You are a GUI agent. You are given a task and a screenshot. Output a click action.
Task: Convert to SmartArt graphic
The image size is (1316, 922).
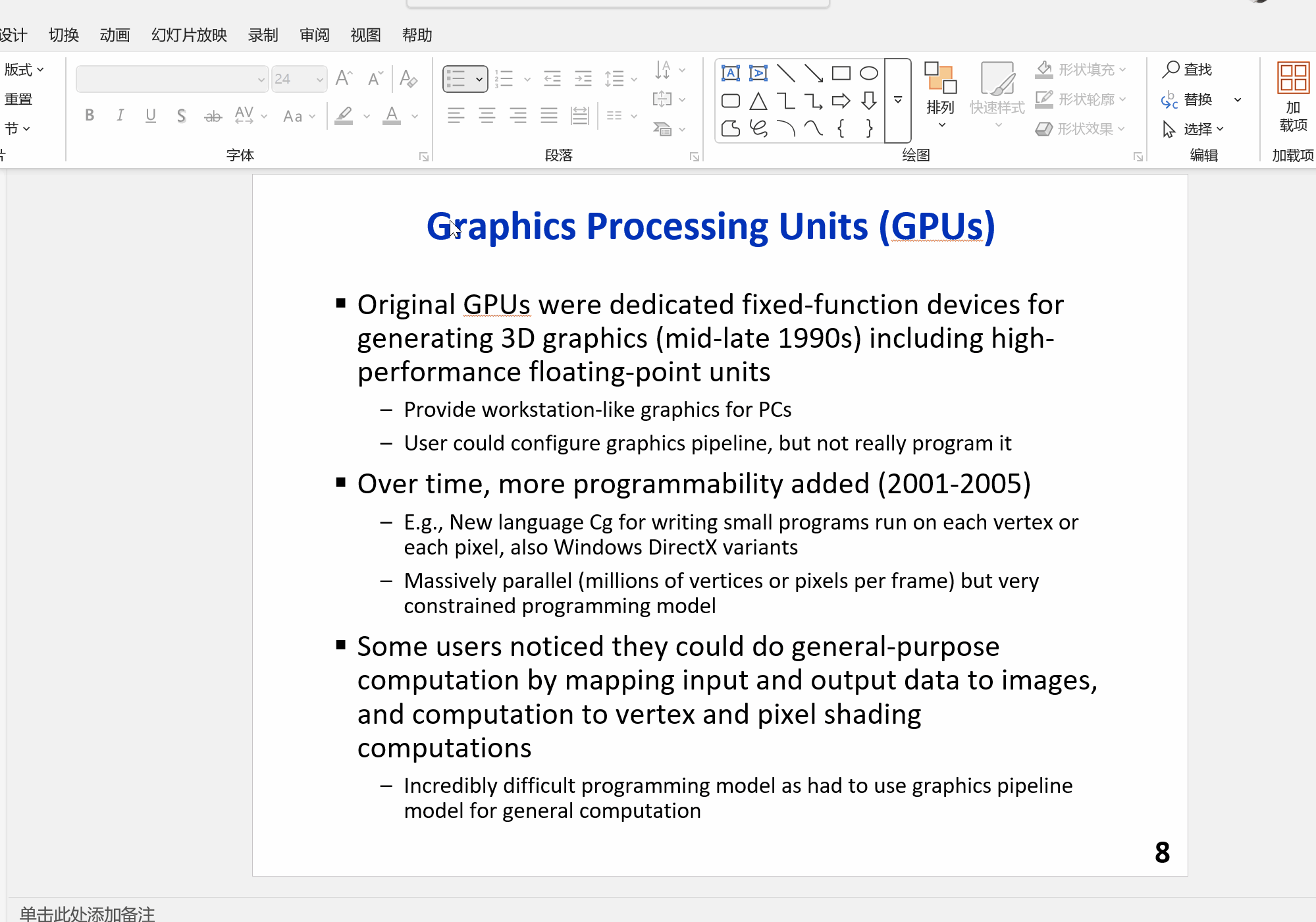670,128
